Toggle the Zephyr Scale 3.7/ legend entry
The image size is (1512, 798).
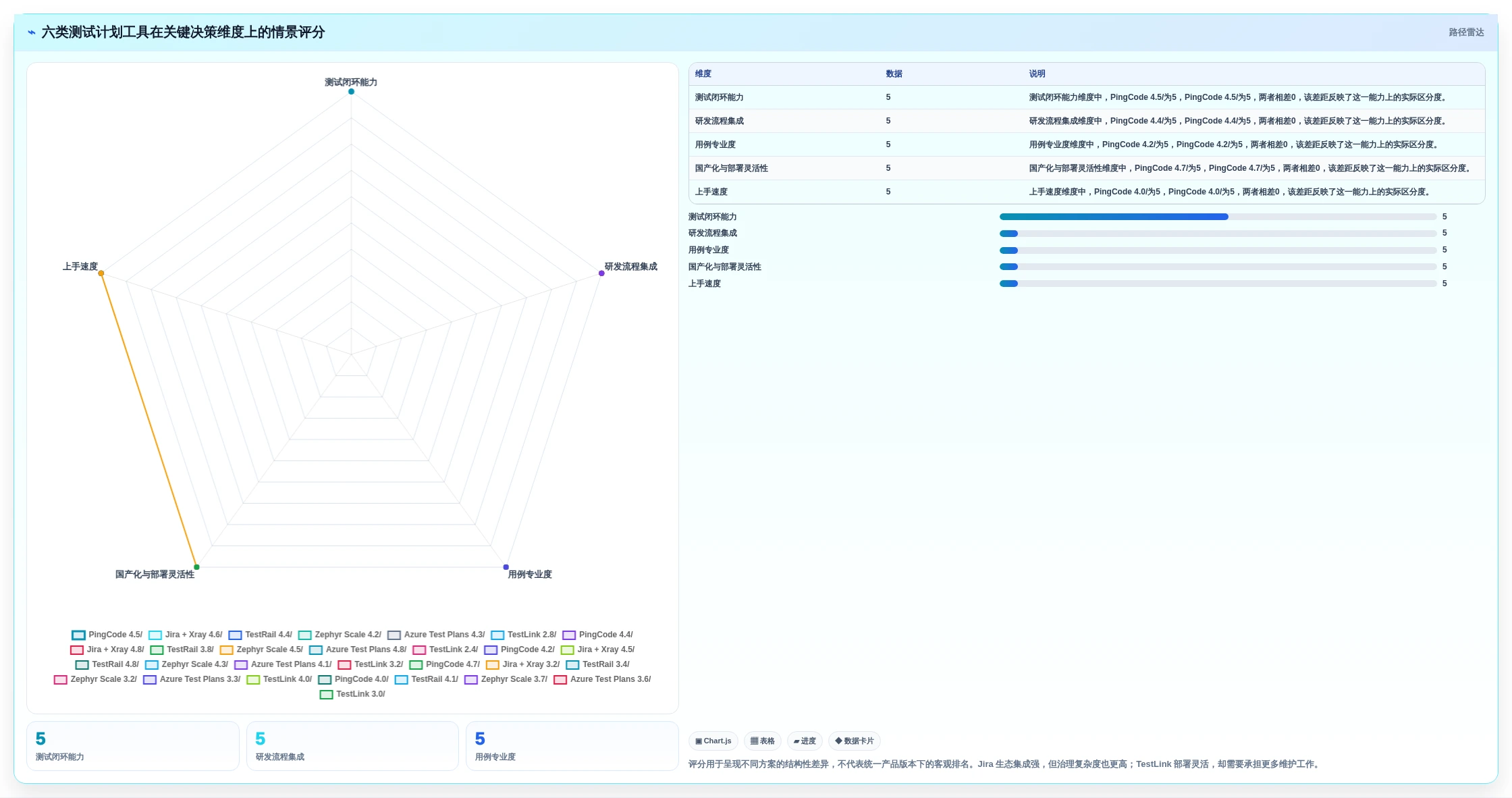pos(506,679)
